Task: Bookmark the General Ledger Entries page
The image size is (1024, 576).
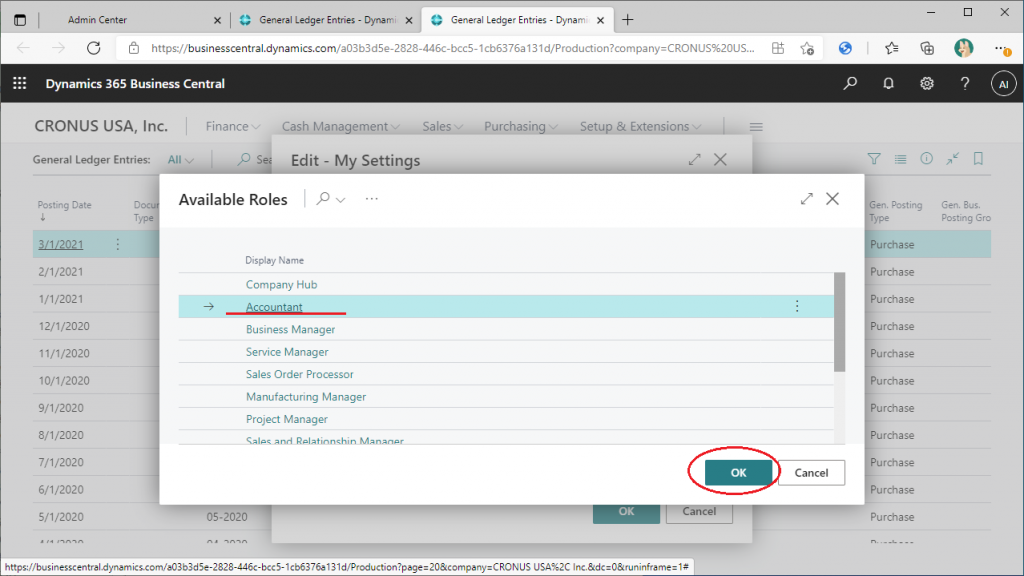Action: click(978, 159)
